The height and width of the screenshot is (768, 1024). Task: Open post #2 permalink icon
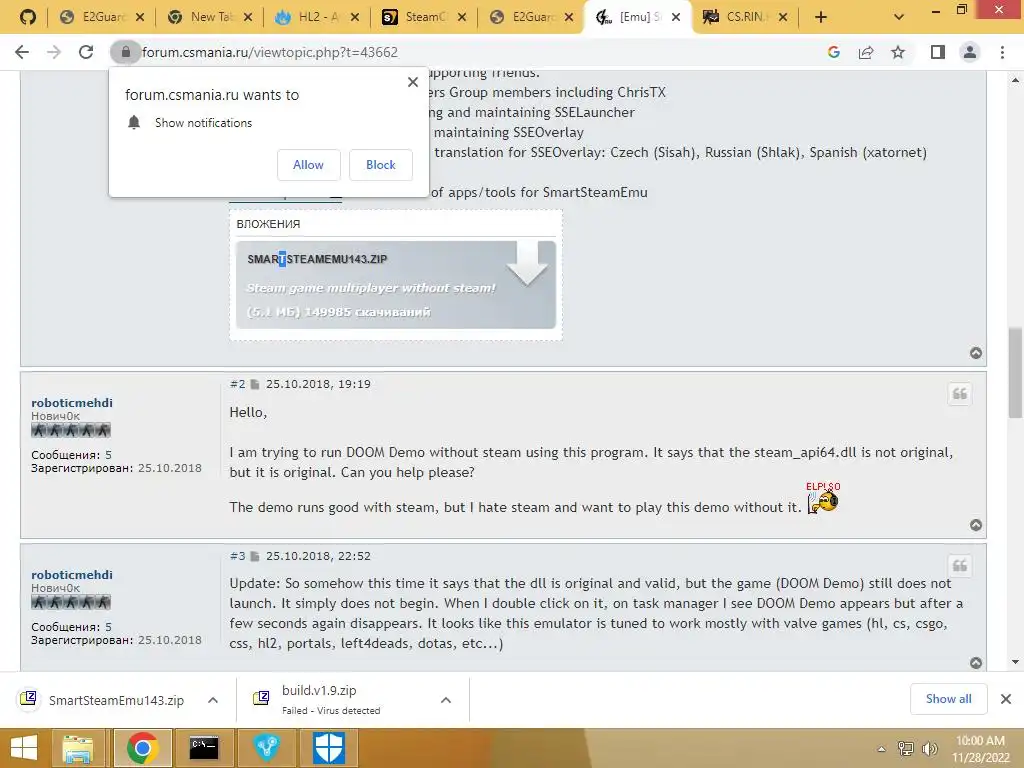(255, 384)
